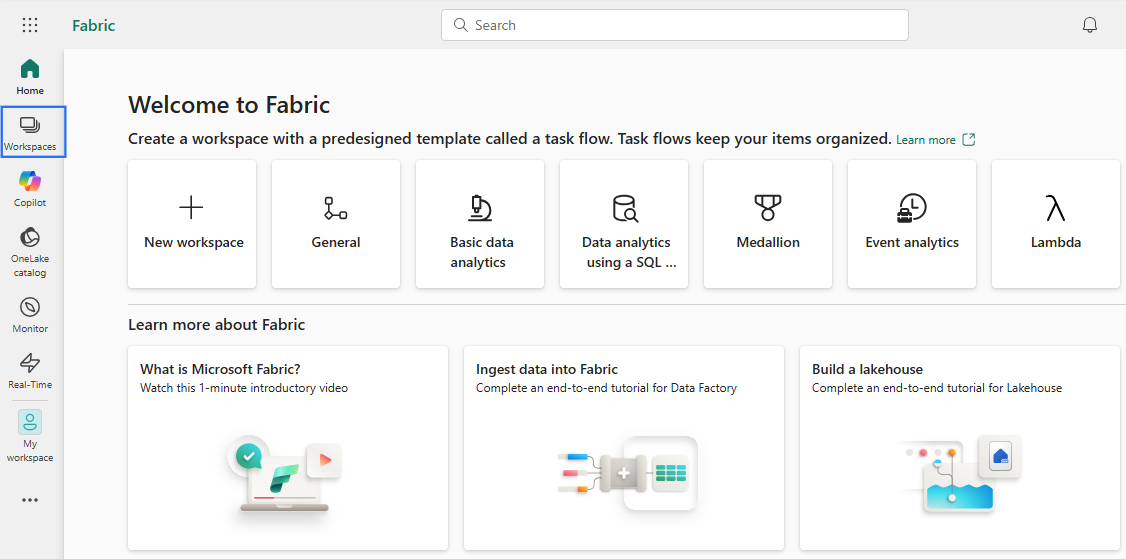The height and width of the screenshot is (559, 1126).
Task: Open the Build a lakehouse tutorial card
Action: click(x=959, y=447)
